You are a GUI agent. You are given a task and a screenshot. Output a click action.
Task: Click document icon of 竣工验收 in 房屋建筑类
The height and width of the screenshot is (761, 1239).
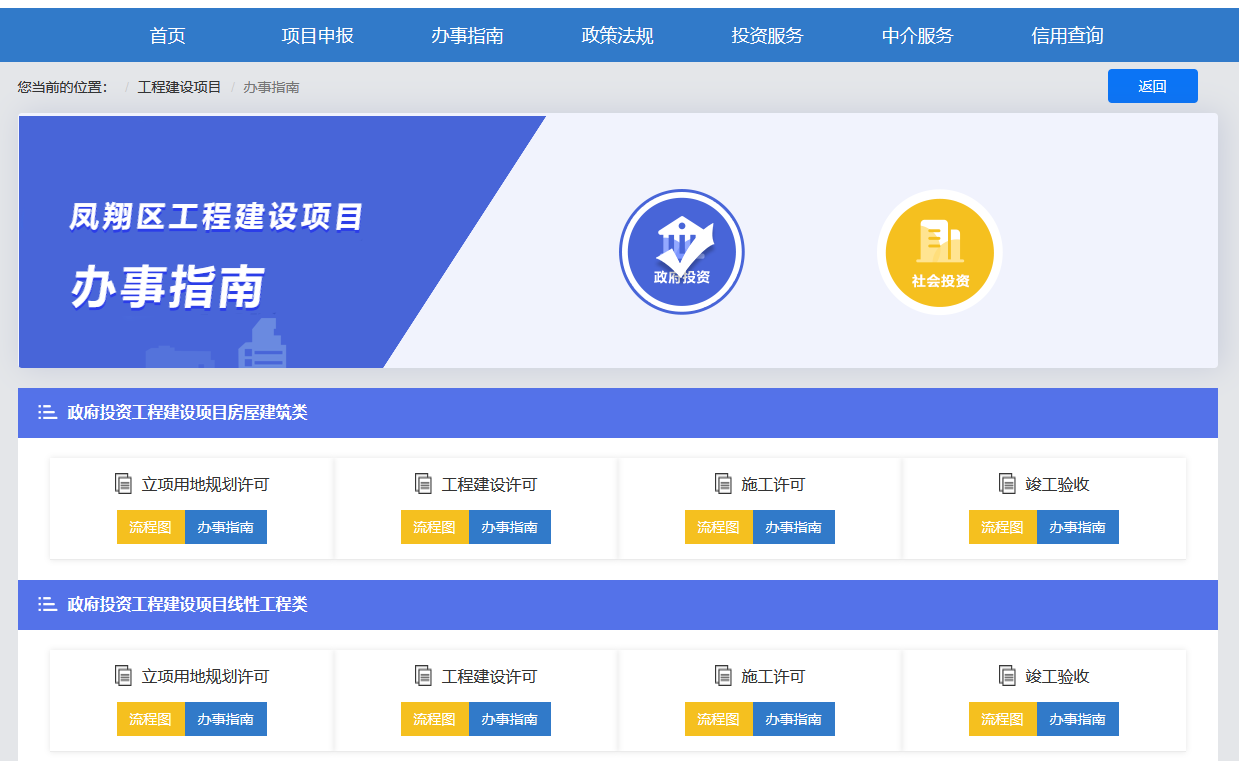click(1007, 484)
